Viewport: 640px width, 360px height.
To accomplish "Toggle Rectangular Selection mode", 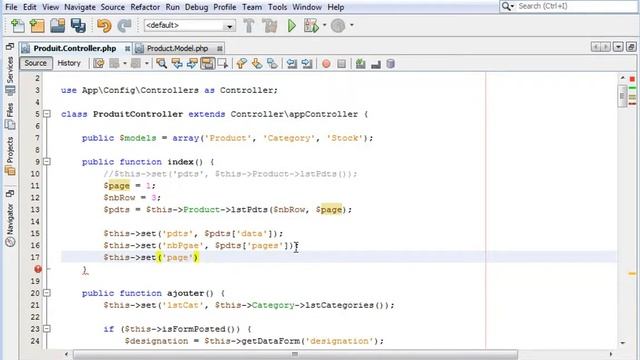I will tap(223, 63).
